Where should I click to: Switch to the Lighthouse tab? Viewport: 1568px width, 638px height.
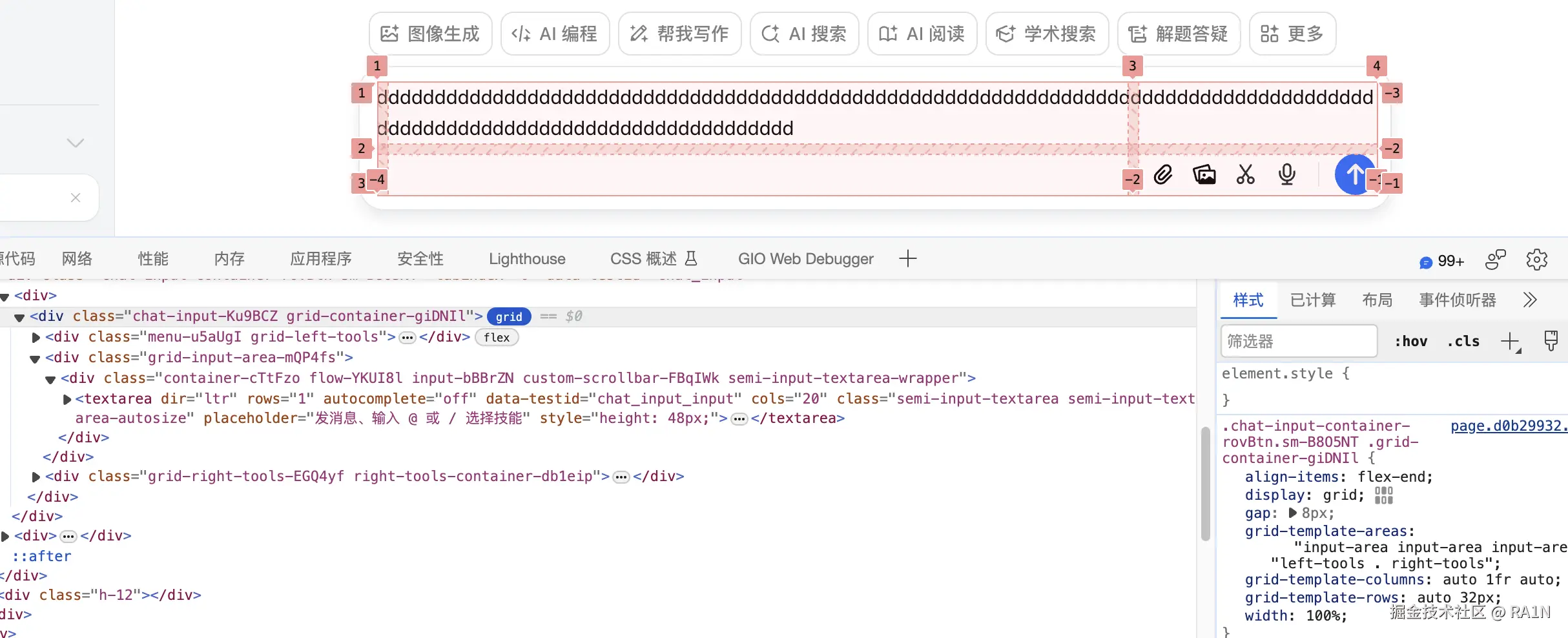527,259
